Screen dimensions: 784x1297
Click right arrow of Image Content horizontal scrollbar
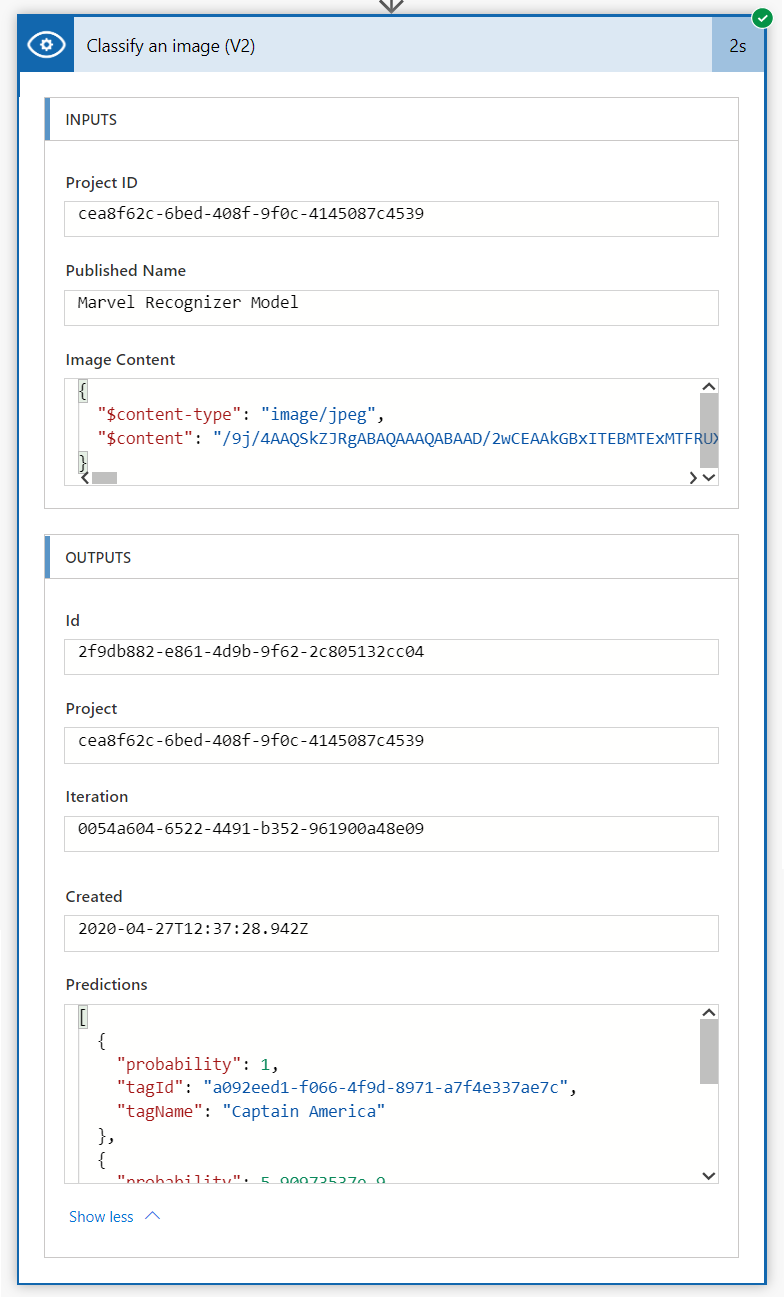coord(693,478)
